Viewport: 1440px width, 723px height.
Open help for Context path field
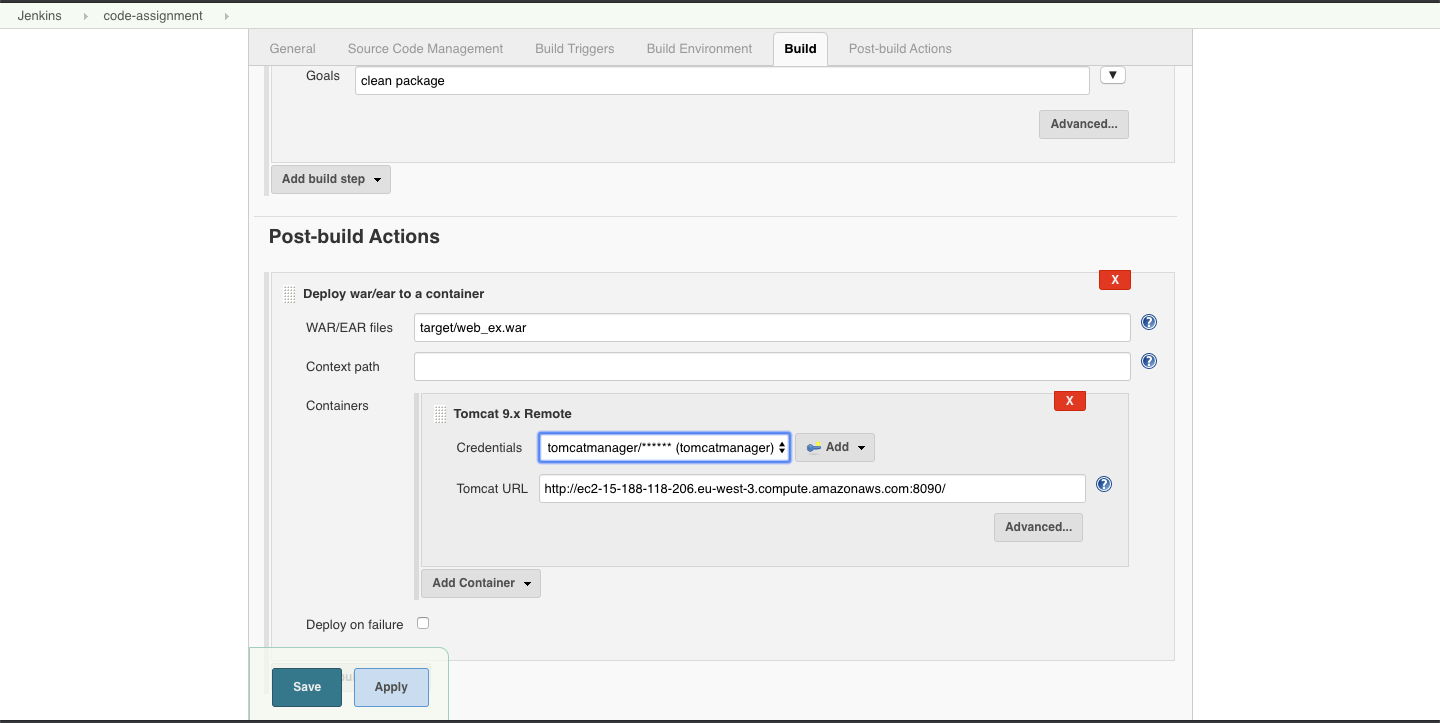(1148, 361)
